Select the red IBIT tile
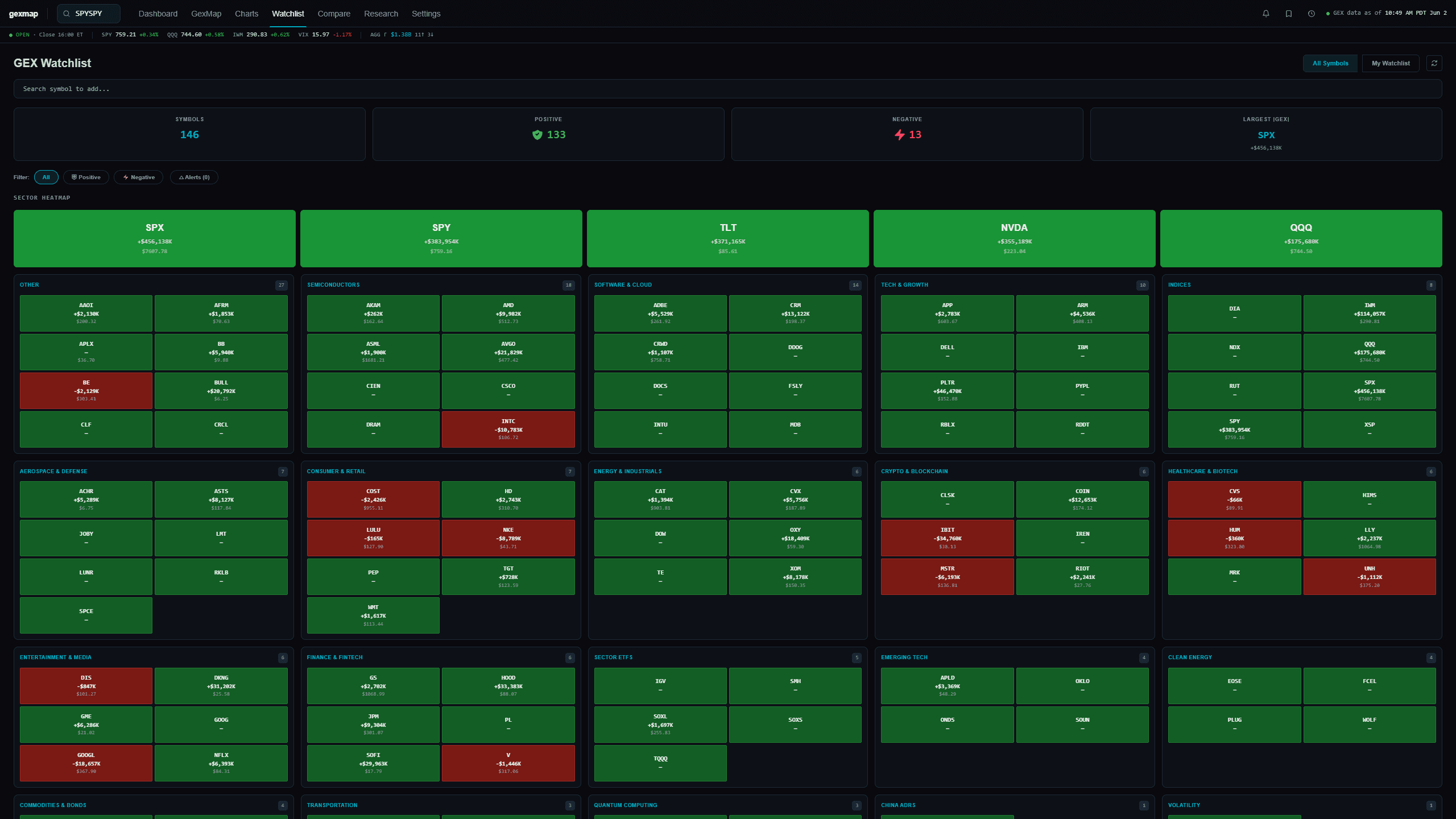The image size is (1456, 819). [948, 538]
